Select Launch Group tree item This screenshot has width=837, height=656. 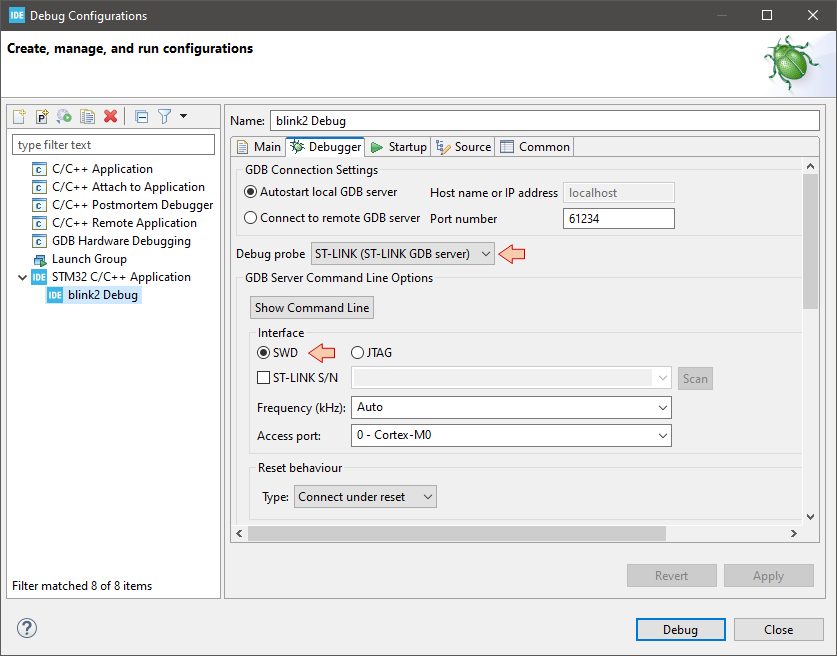click(80, 259)
